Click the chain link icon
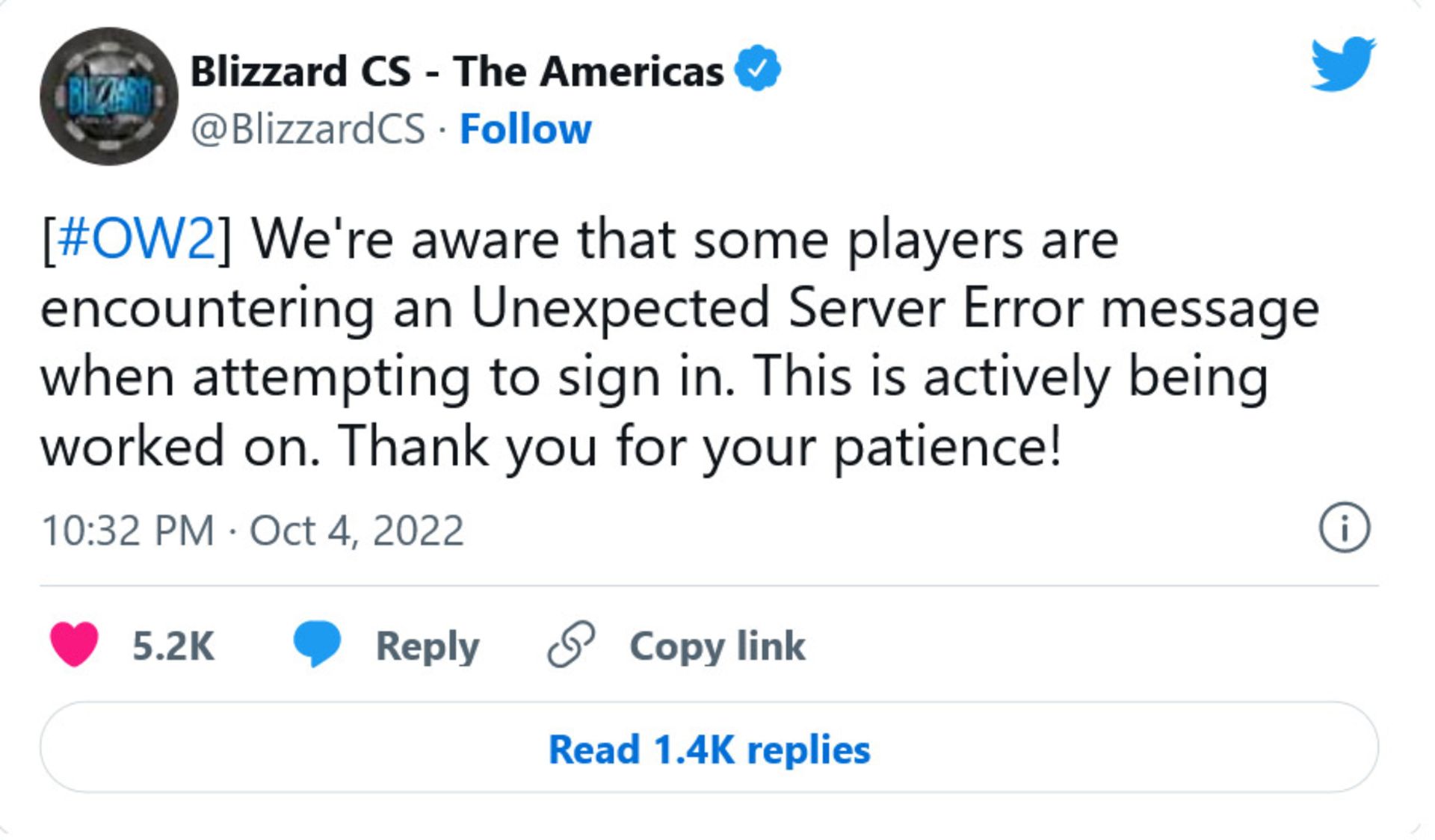This screenshot has height=840, width=1435. coord(571,644)
